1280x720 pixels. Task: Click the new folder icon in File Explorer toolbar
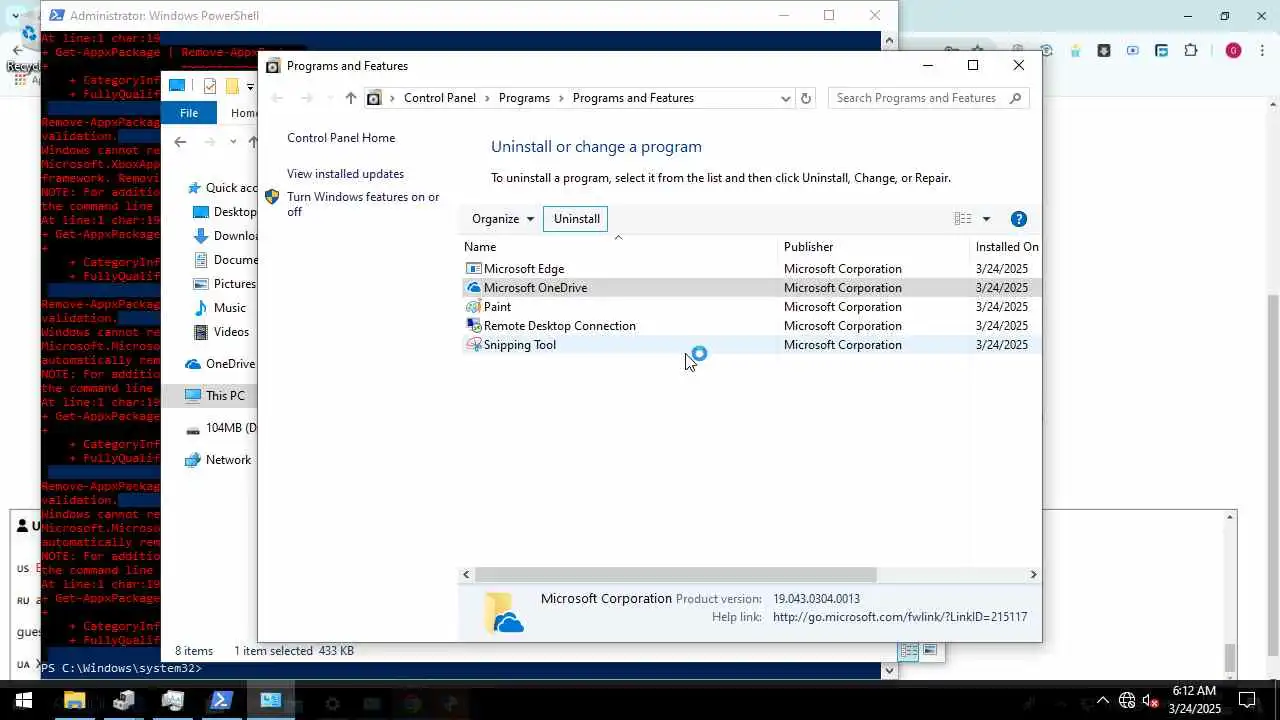tap(231, 86)
